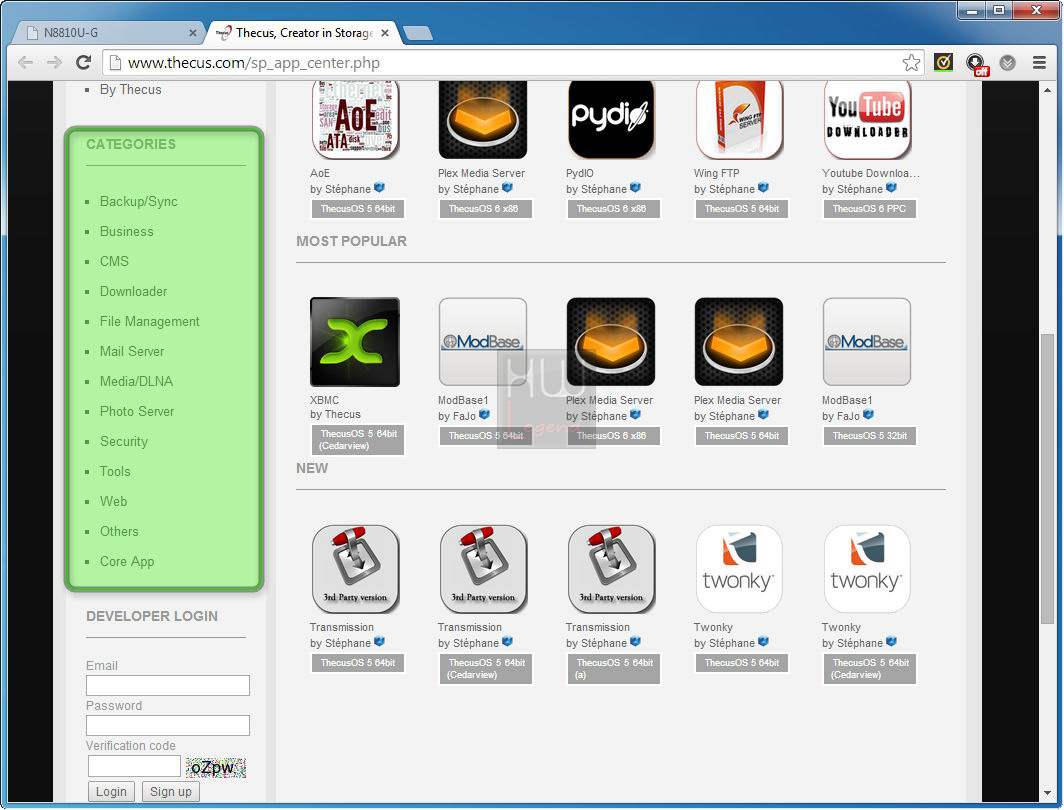Viewport: 1064px width, 810px height.
Task: View the Photo Server category
Action: [136, 411]
